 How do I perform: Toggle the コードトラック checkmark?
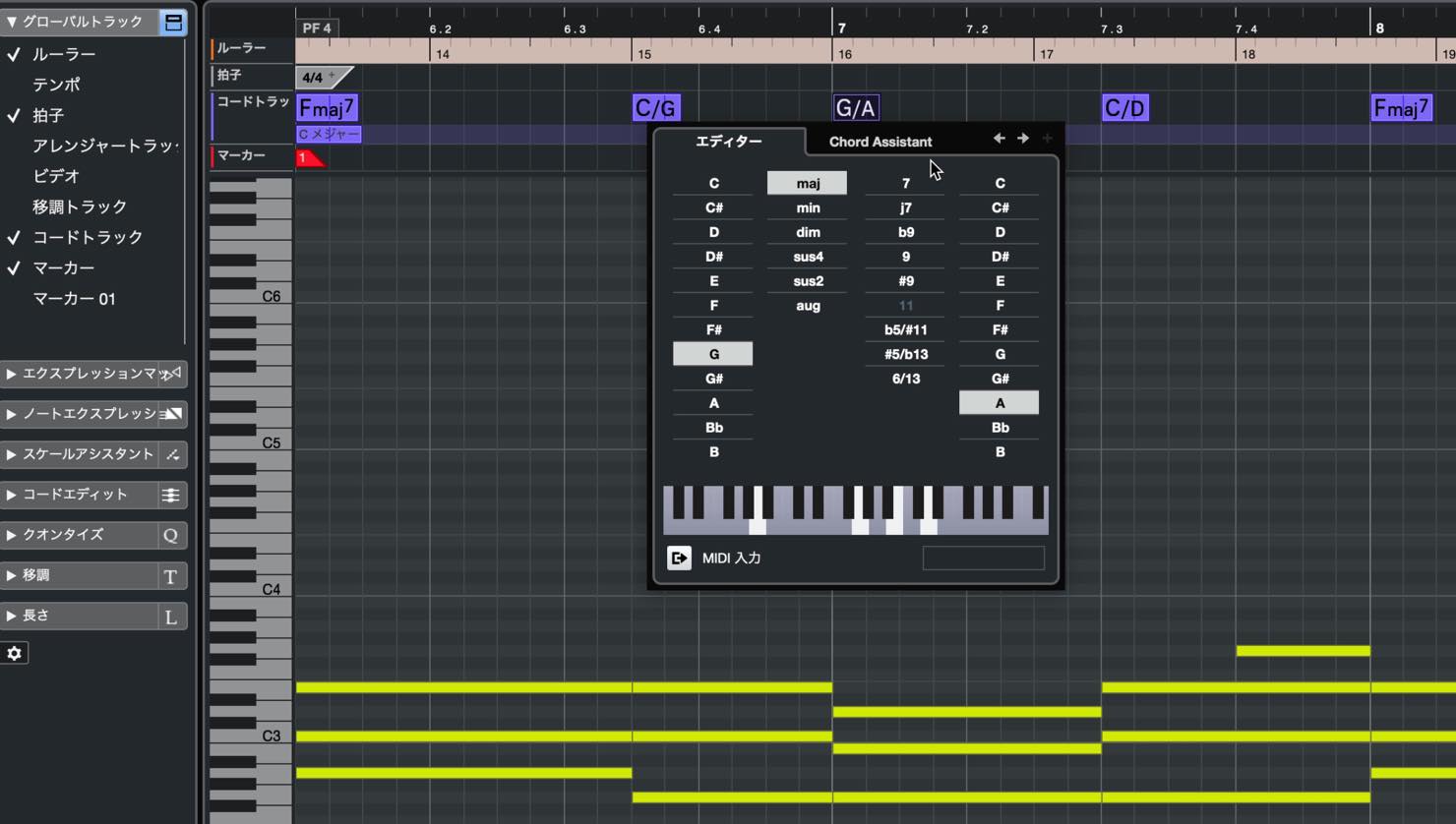pyautogui.click(x=14, y=237)
